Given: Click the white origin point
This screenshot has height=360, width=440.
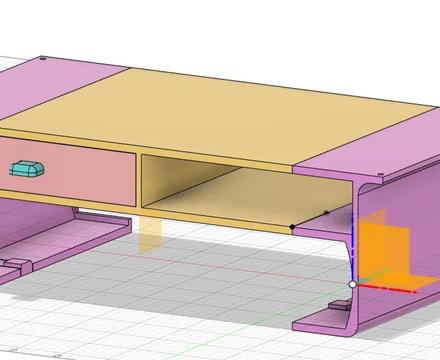Looking at the screenshot, I should pyautogui.click(x=353, y=284).
